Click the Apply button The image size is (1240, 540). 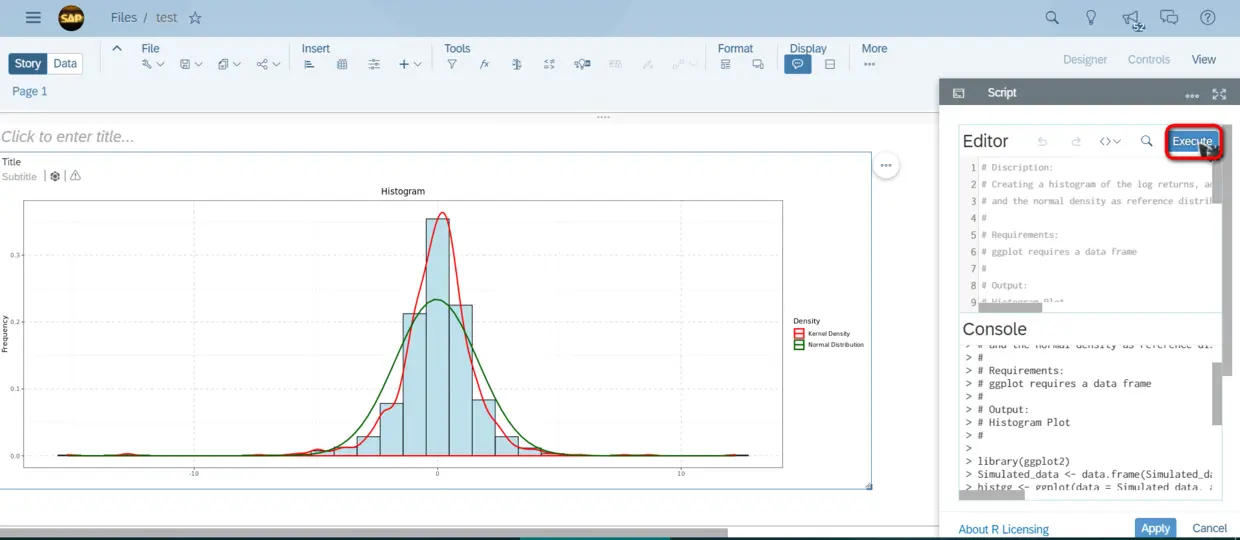coord(1155,528)
